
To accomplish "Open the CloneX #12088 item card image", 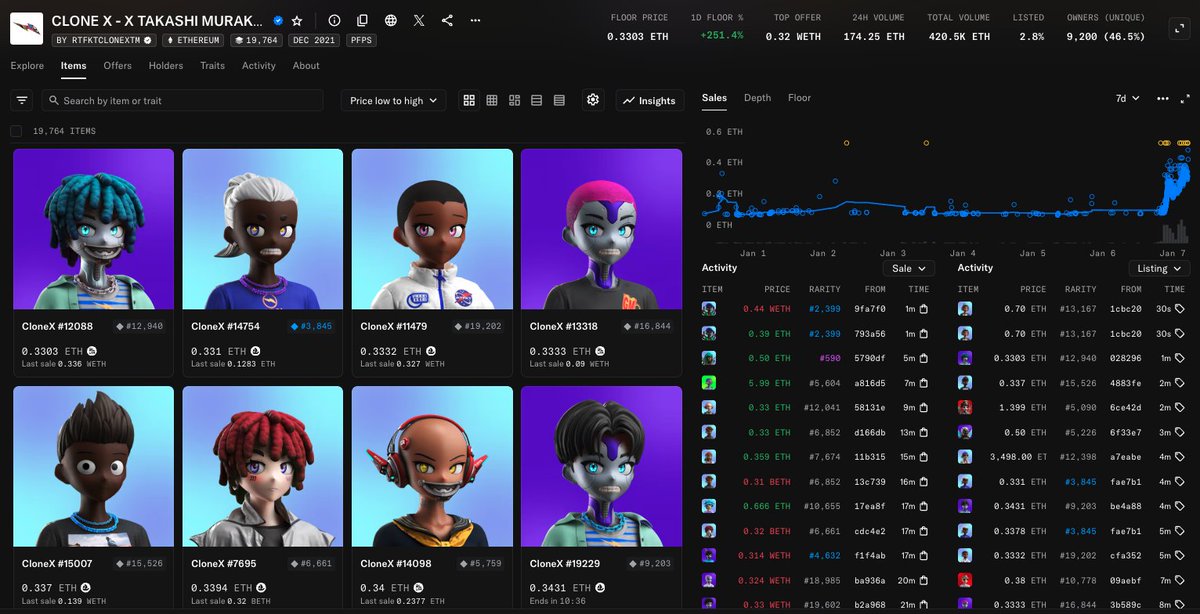I will (93, 229).
